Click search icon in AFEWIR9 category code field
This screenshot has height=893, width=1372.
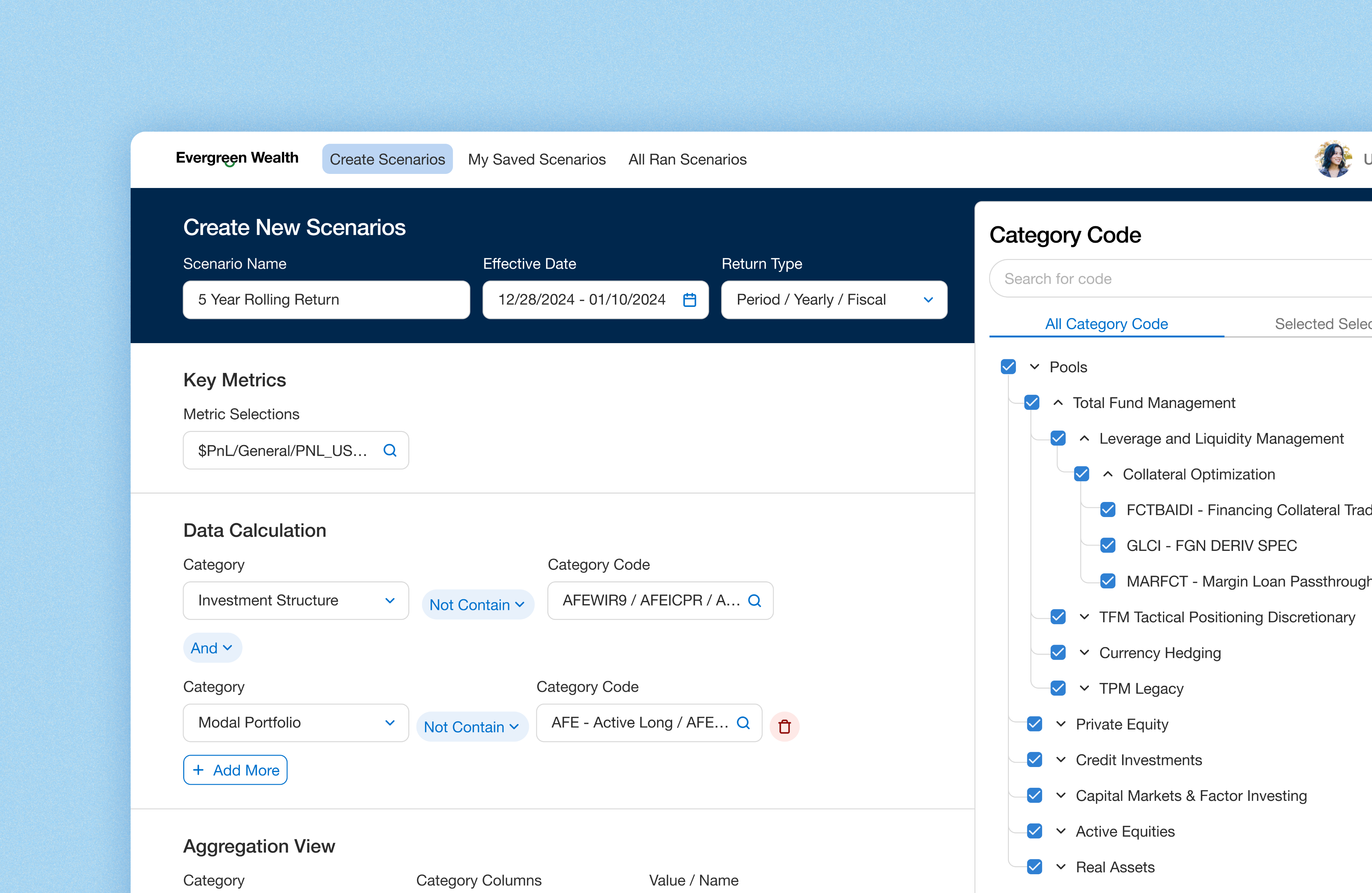[x=754, y=601]
